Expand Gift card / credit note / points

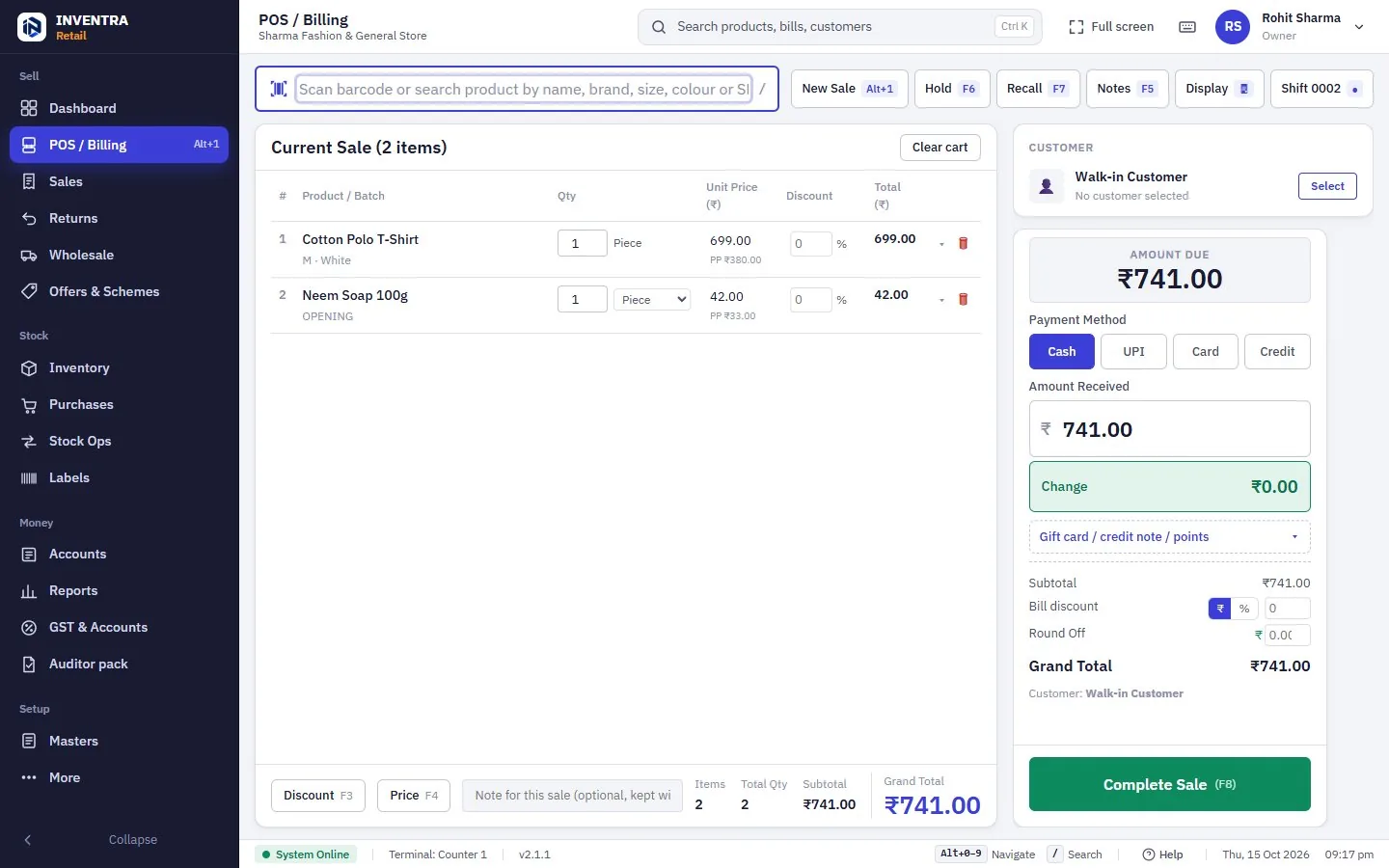pyautogui.click(x=1169, y=537)
